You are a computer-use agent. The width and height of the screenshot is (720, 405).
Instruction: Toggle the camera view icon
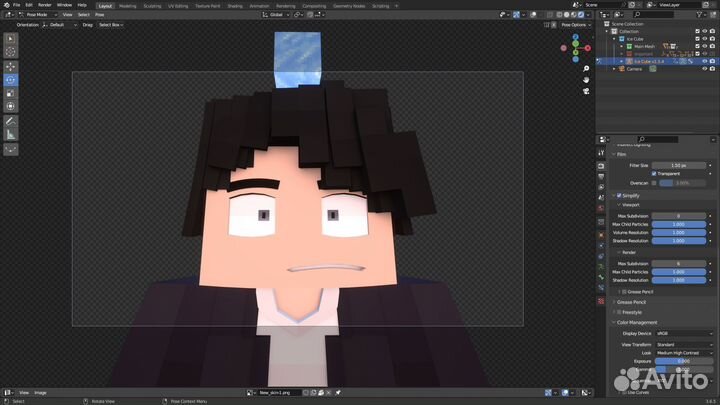586,91
